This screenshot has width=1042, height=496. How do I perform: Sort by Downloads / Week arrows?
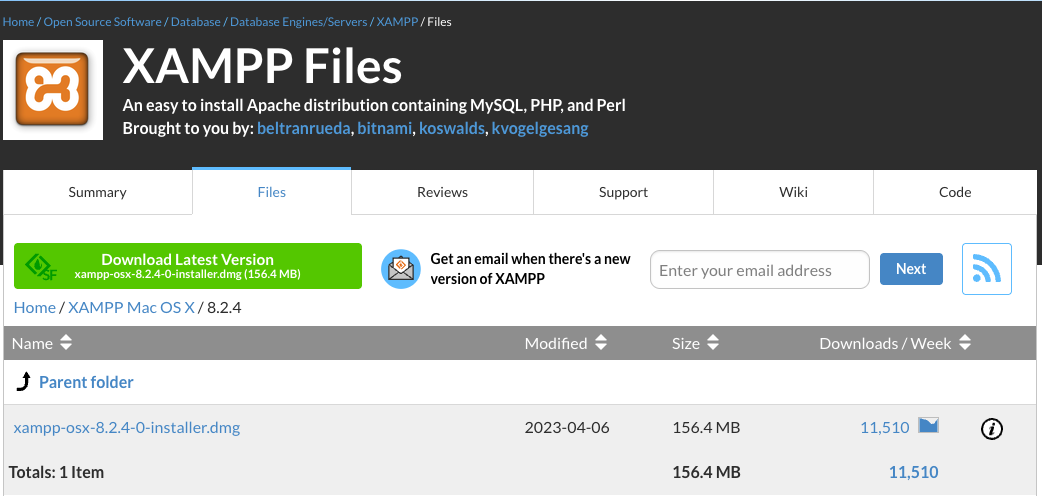click(964, 343)
